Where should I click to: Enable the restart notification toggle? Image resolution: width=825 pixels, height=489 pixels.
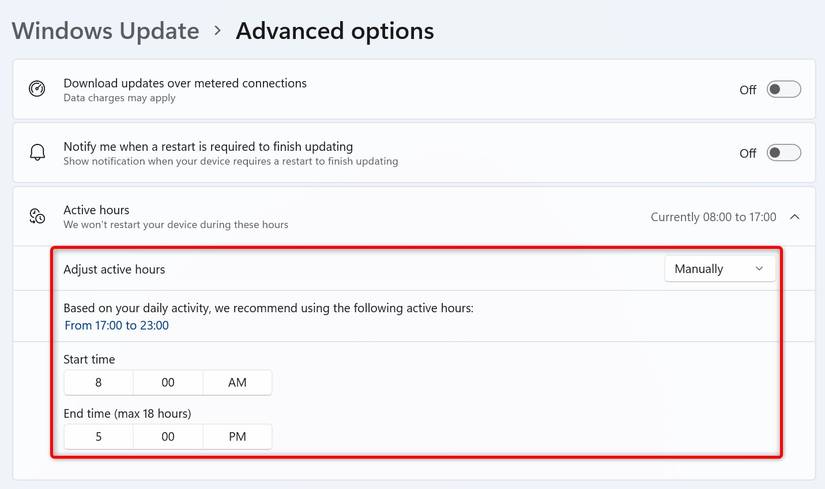click(783, 153)
